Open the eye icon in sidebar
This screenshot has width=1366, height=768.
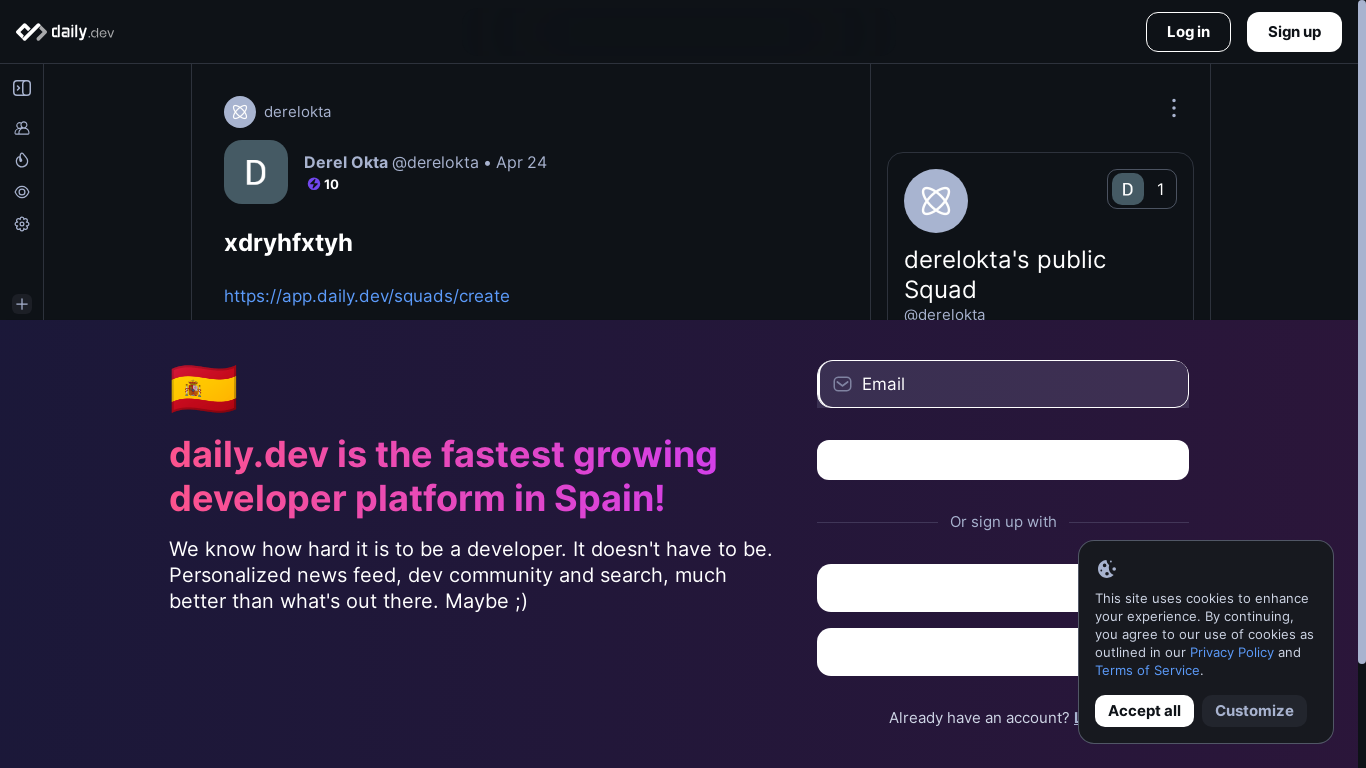pyautogui.click(x=22, y=192)
